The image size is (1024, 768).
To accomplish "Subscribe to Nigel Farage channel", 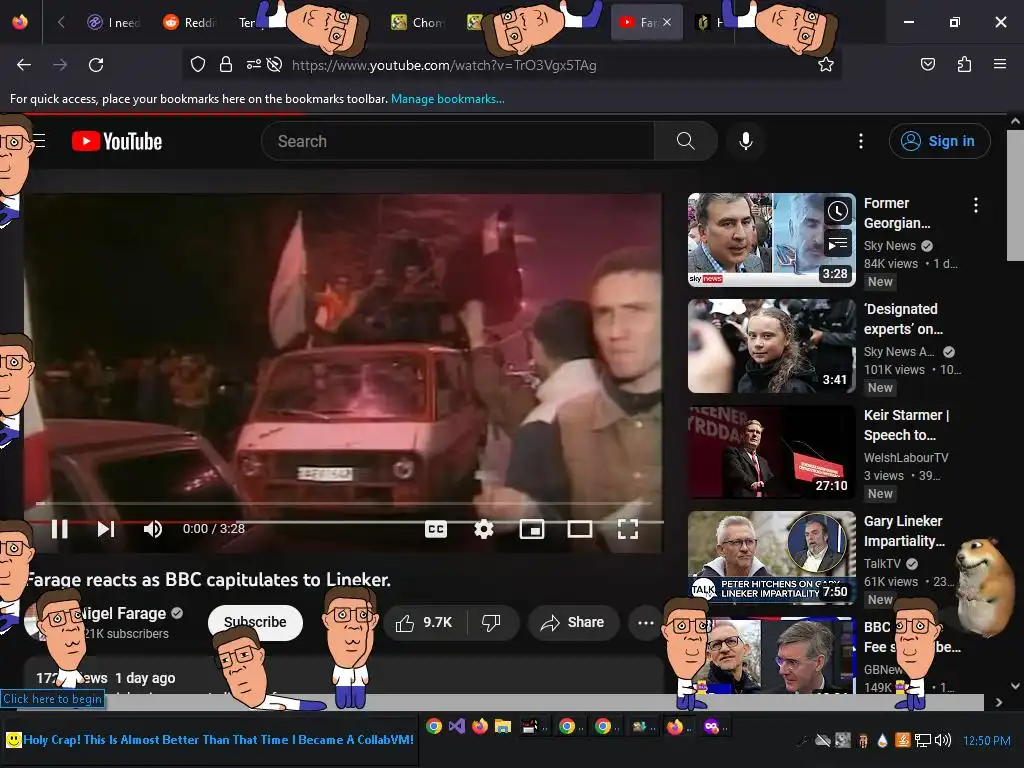I will pos(255,622).
